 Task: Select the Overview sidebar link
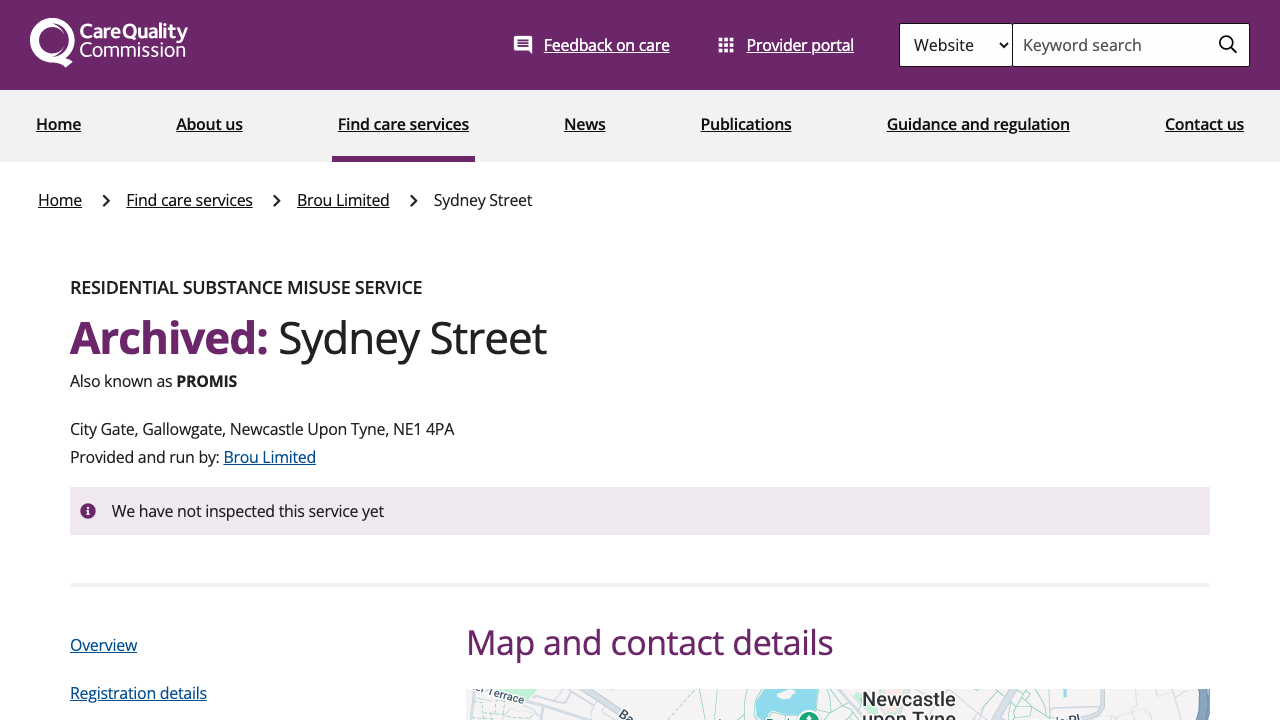coord(103,645)
